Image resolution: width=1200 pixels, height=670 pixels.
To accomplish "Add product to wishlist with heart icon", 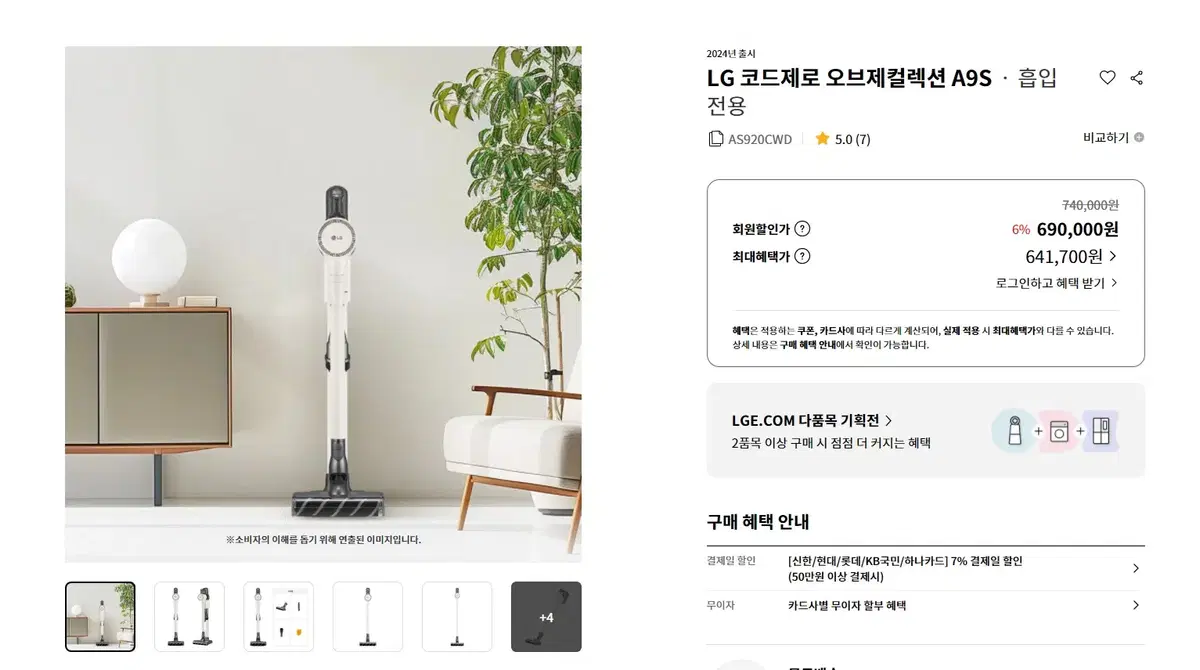I will (1107, 78).
